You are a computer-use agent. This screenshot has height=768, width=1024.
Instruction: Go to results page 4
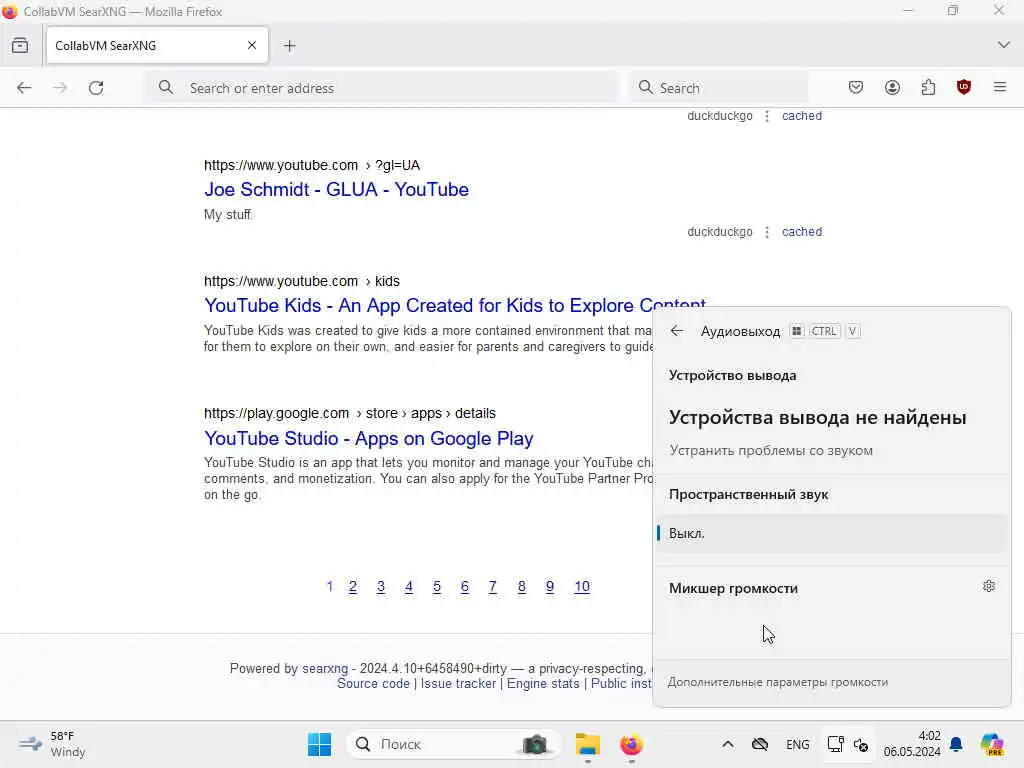click(409, 586)
